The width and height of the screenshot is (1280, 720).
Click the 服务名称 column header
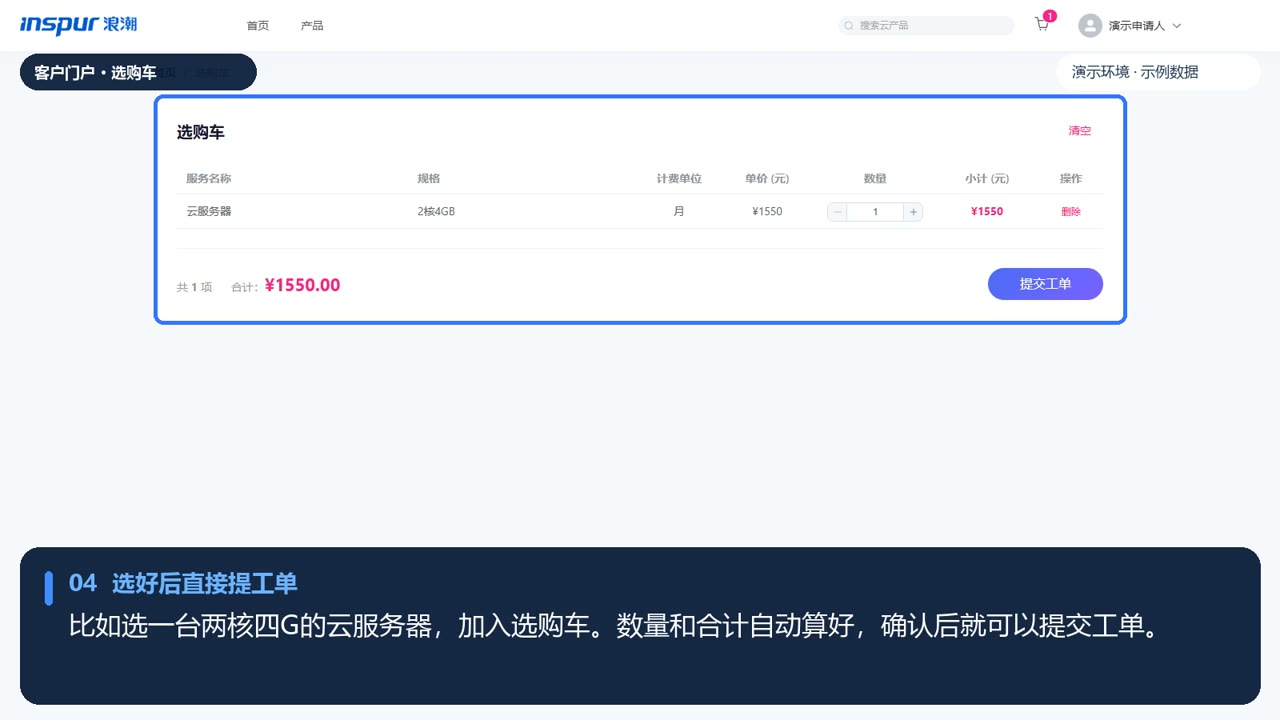(x=209, y=179)
